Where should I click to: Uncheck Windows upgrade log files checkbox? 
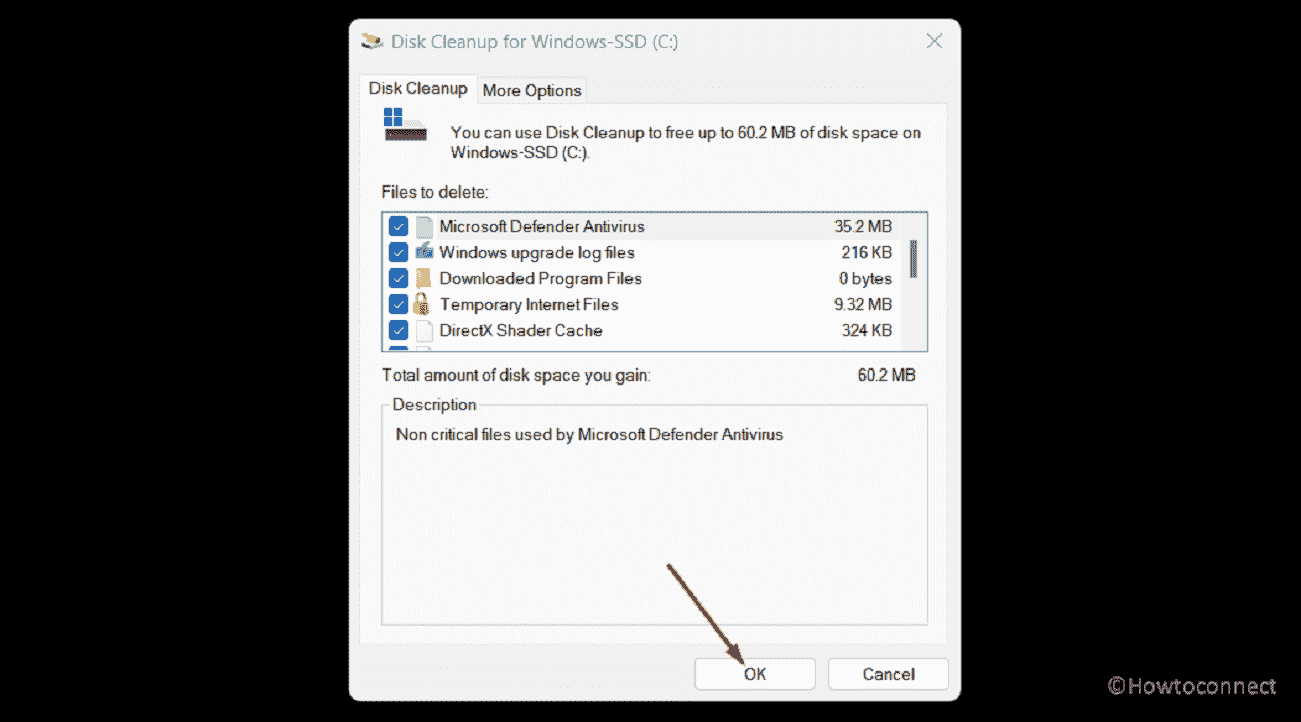398,252
